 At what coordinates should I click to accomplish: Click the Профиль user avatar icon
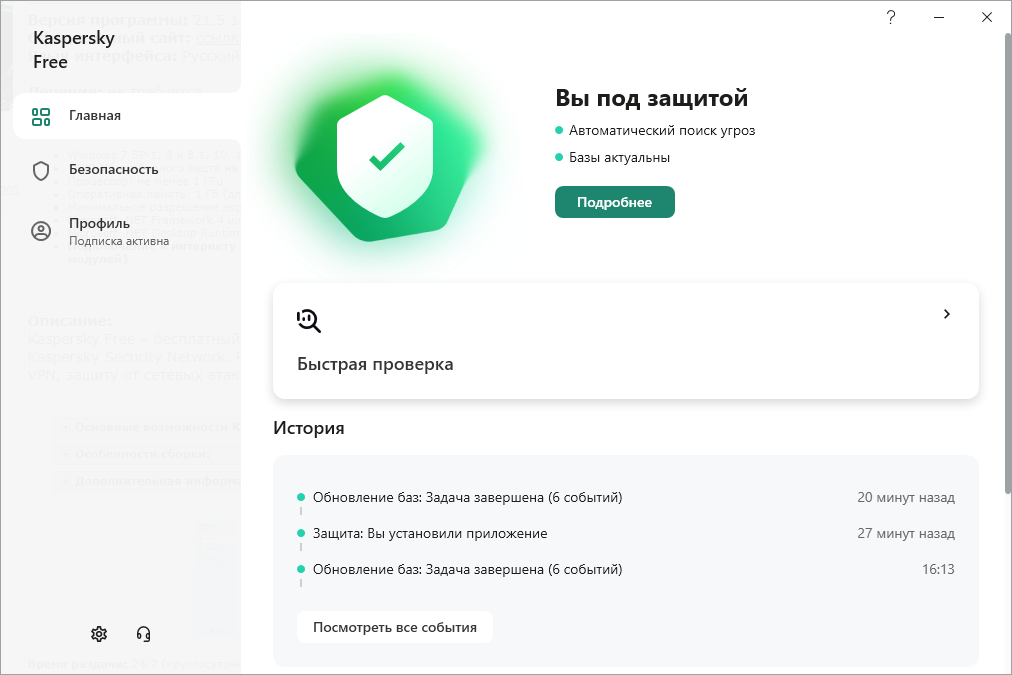click(x=41, y=231)
